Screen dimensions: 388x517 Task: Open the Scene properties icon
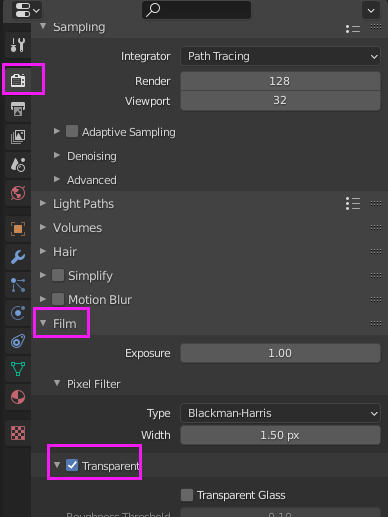coord(18,165)
